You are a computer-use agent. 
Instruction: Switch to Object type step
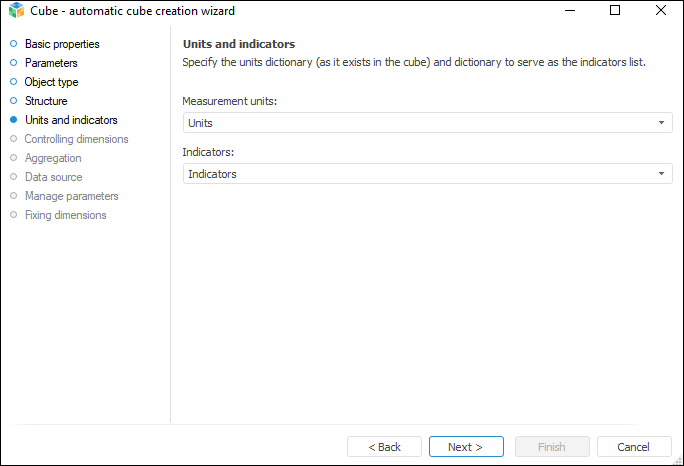tap(51, 82)
